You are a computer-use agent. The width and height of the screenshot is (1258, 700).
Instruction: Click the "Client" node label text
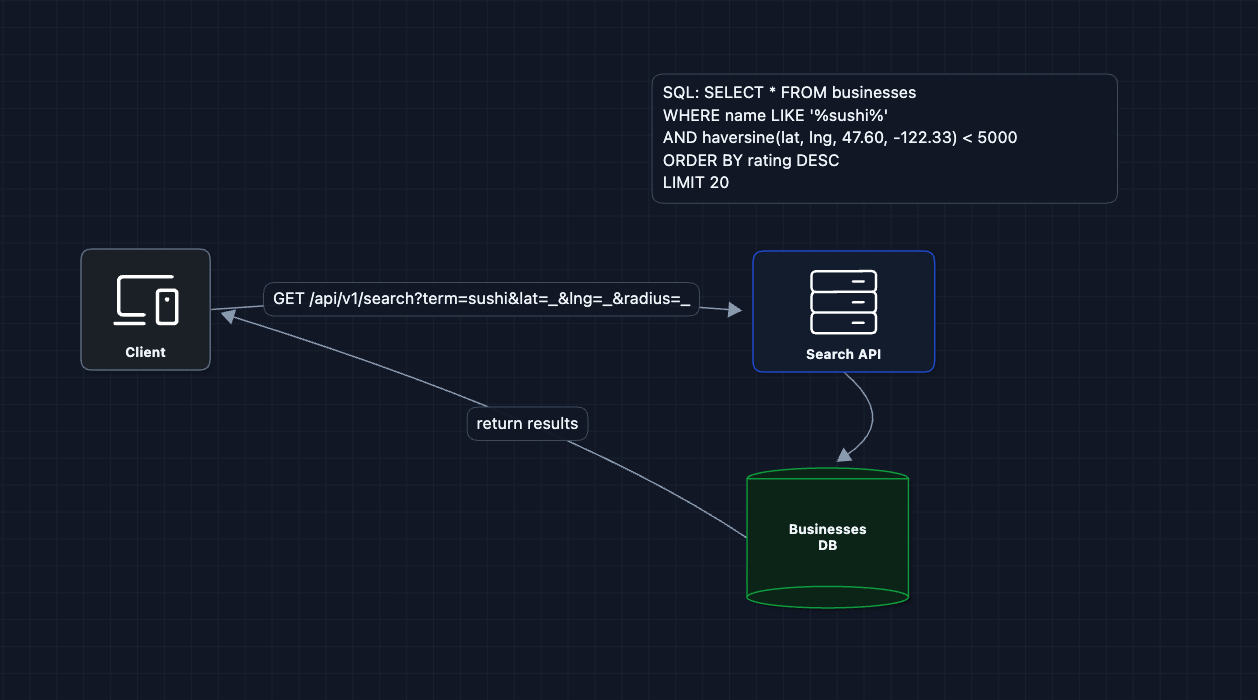[x=146, y=352]
